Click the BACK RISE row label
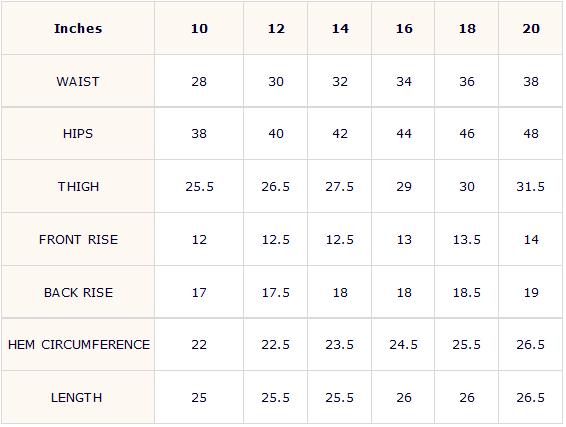This screenshot has height=427, width=566. click(78, 292)
